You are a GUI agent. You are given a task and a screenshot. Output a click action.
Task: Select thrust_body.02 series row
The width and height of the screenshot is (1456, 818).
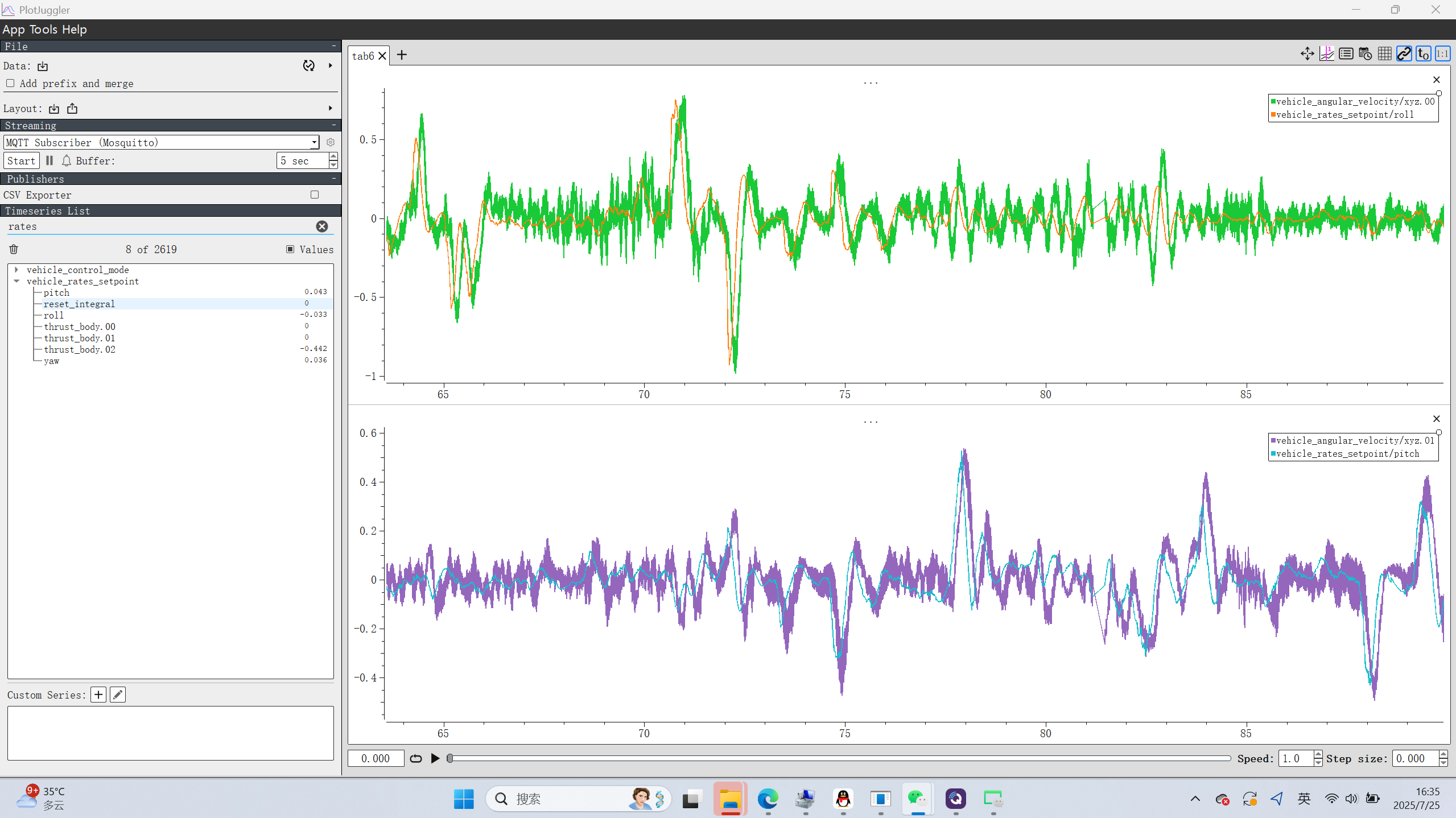170,349
